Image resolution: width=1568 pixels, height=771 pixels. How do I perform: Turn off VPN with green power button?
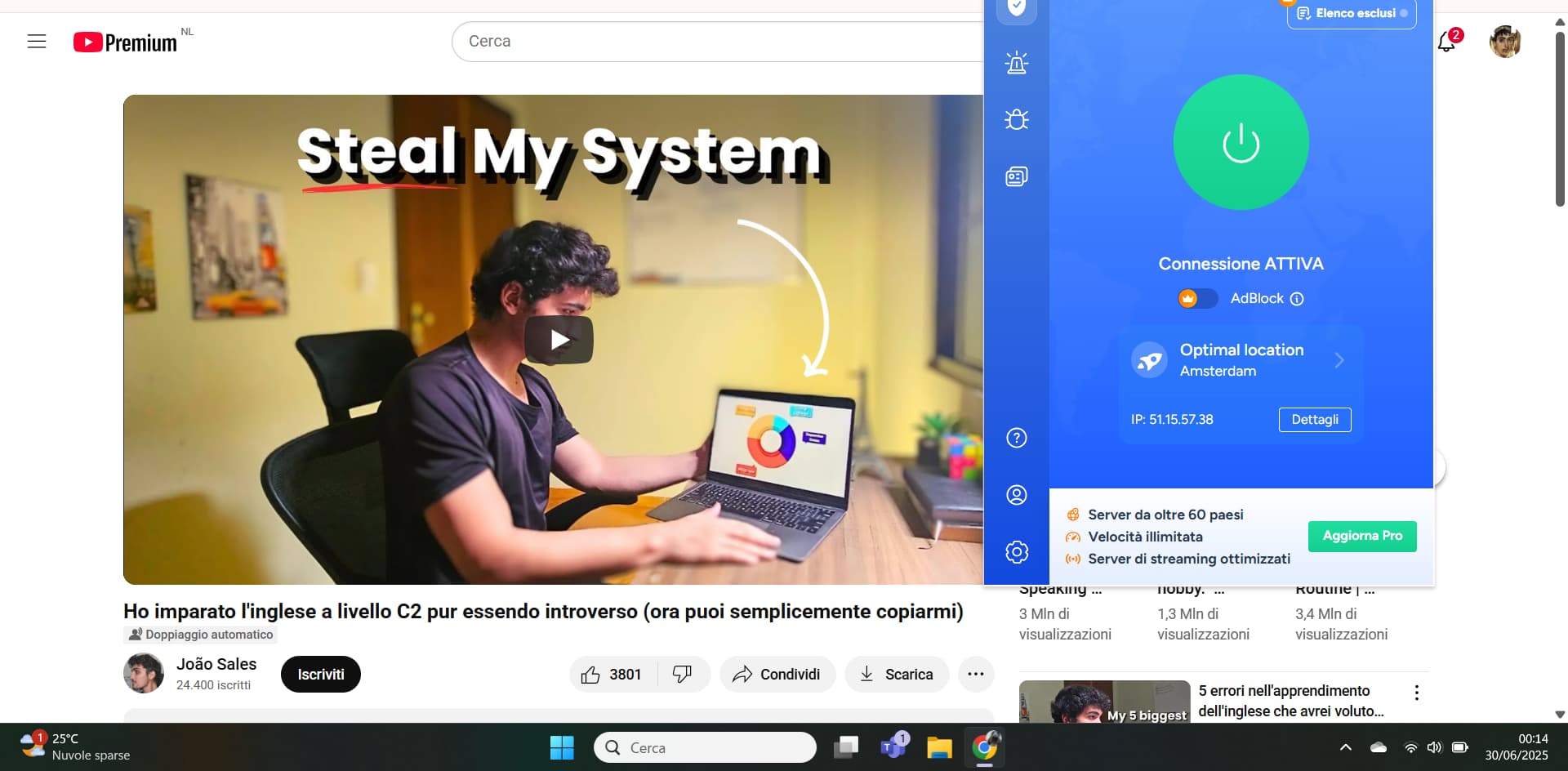(x=1241, y=143)
